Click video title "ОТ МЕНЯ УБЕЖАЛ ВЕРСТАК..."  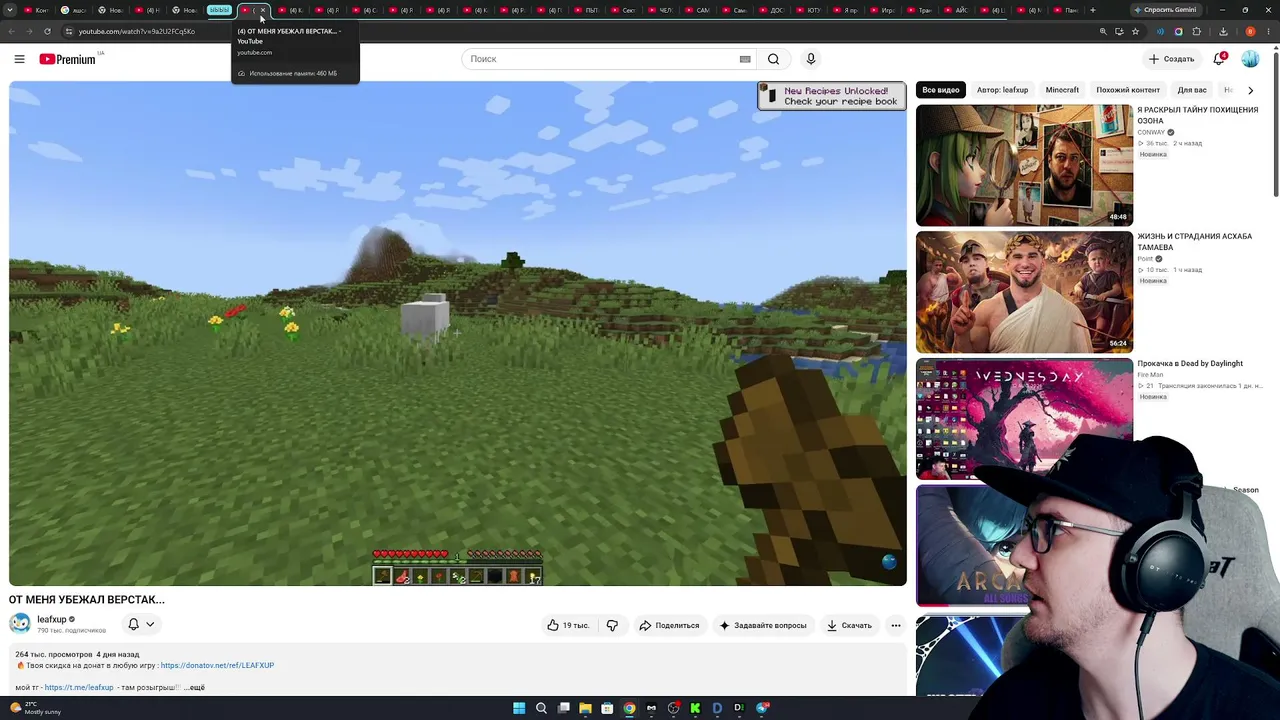(87, 600)
